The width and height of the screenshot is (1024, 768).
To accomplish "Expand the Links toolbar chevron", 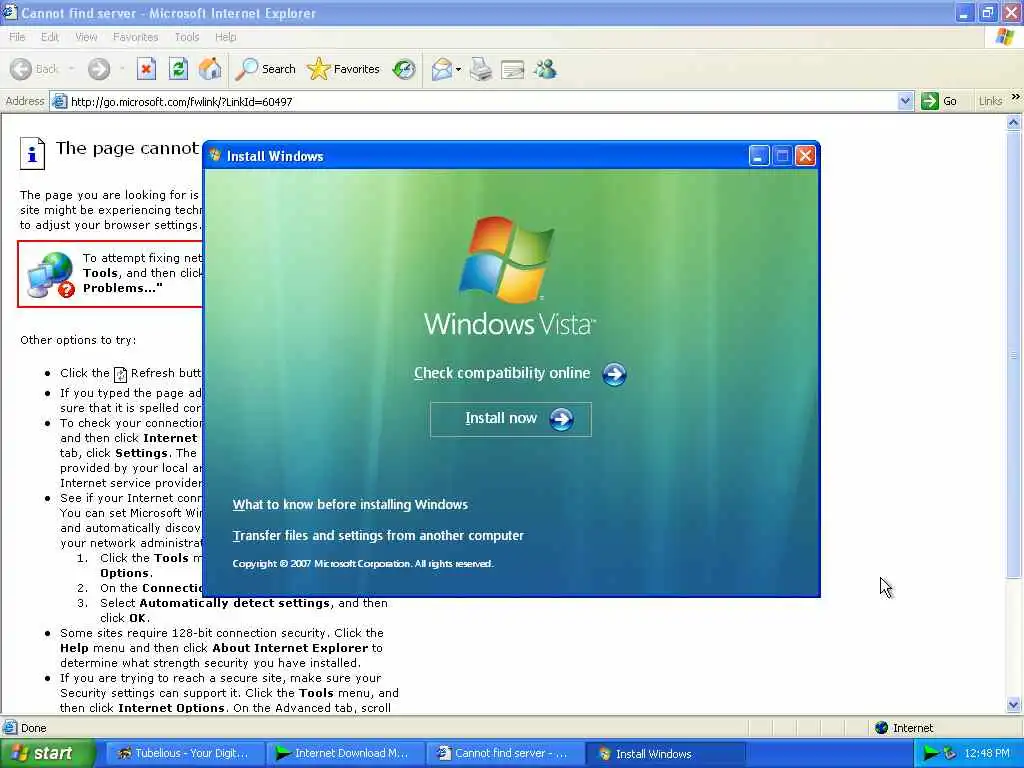I will 1016,97.
